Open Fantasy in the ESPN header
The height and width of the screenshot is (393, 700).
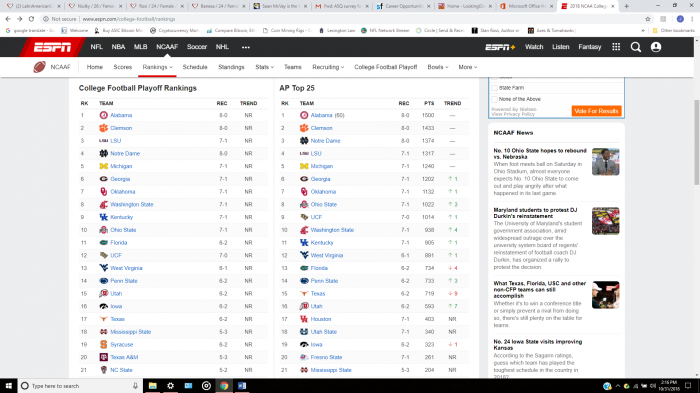[590, 47]
